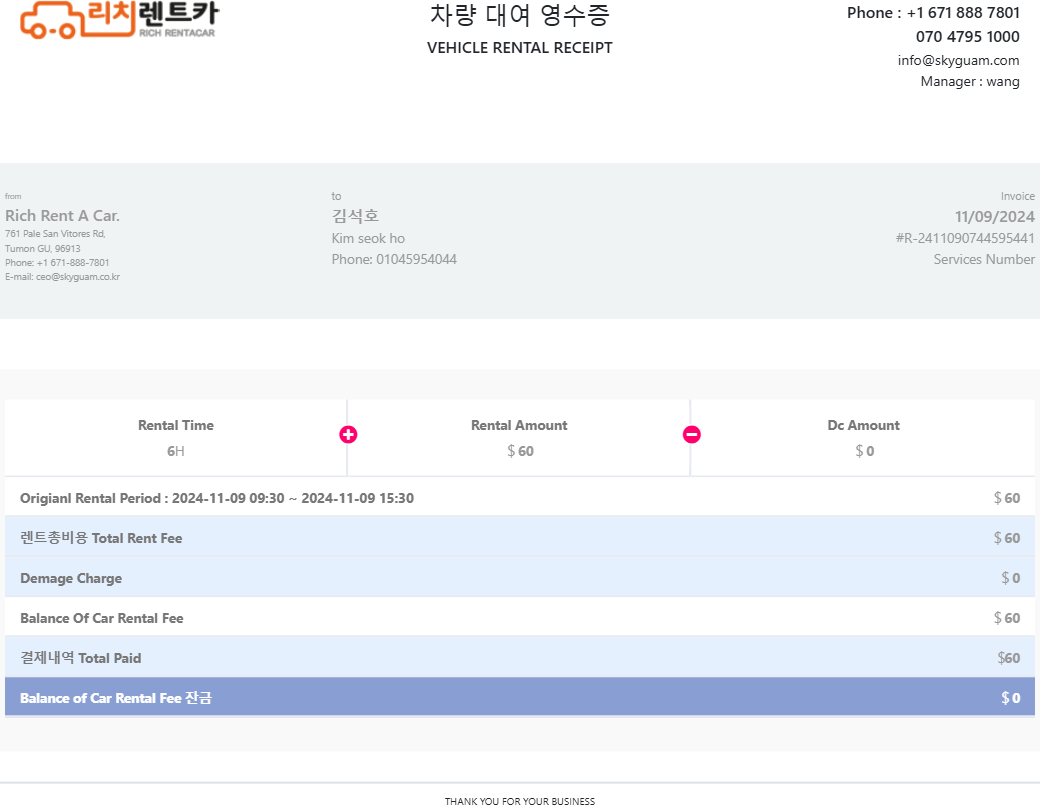The width and height of the screenshot is (1040, 809).
Task: Click the ceo@skyguam.co.kr email in sender block
Action: pyautogui.click(x=78, y=277)
